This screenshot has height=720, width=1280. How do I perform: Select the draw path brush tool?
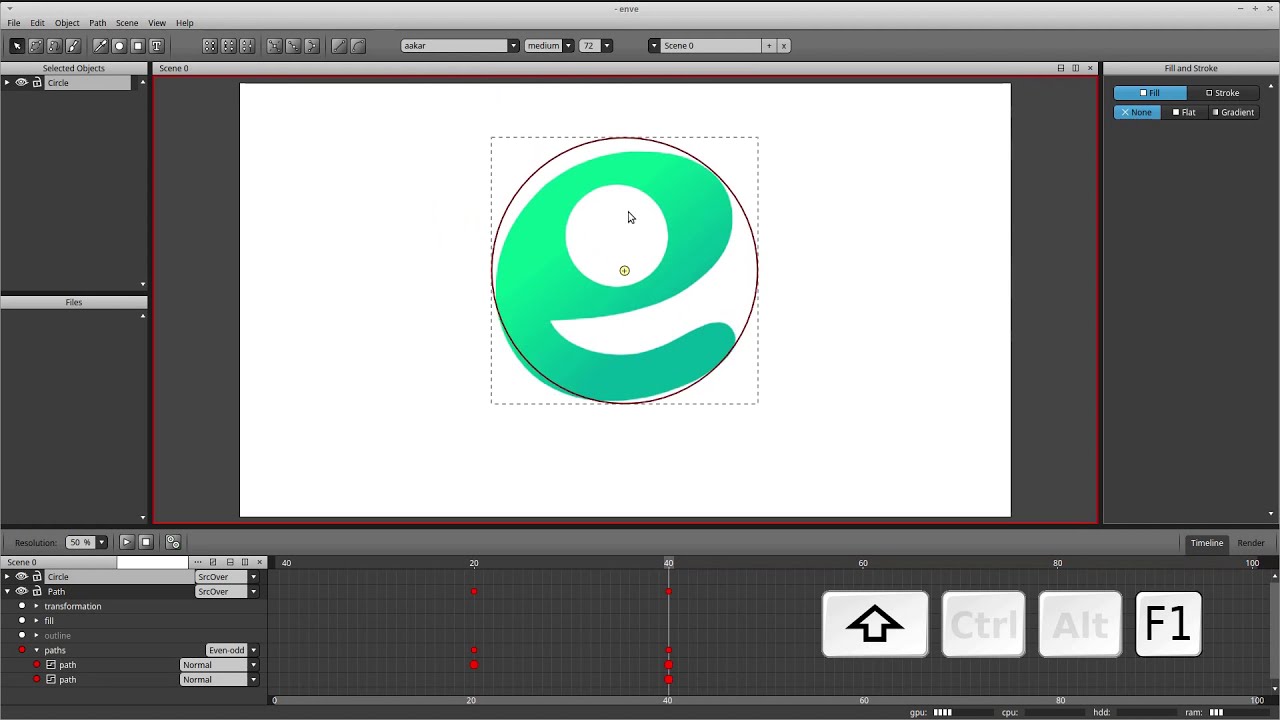[x=73, y=46]
